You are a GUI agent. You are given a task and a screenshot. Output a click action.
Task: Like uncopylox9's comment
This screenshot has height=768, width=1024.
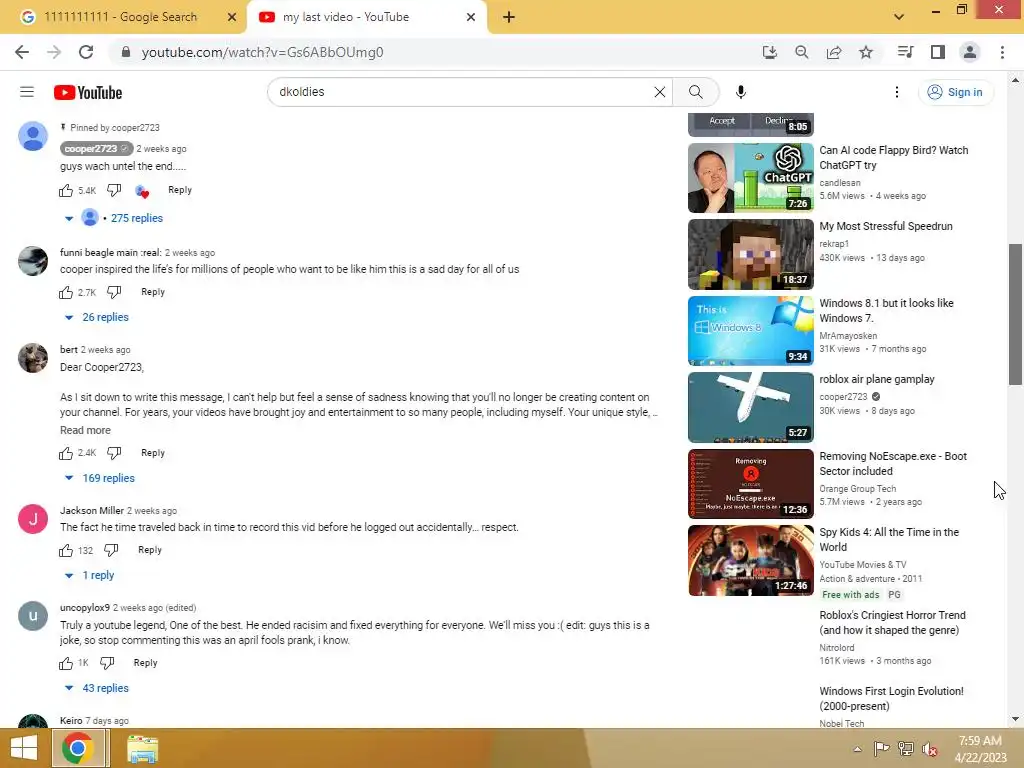tap(66, 663)
